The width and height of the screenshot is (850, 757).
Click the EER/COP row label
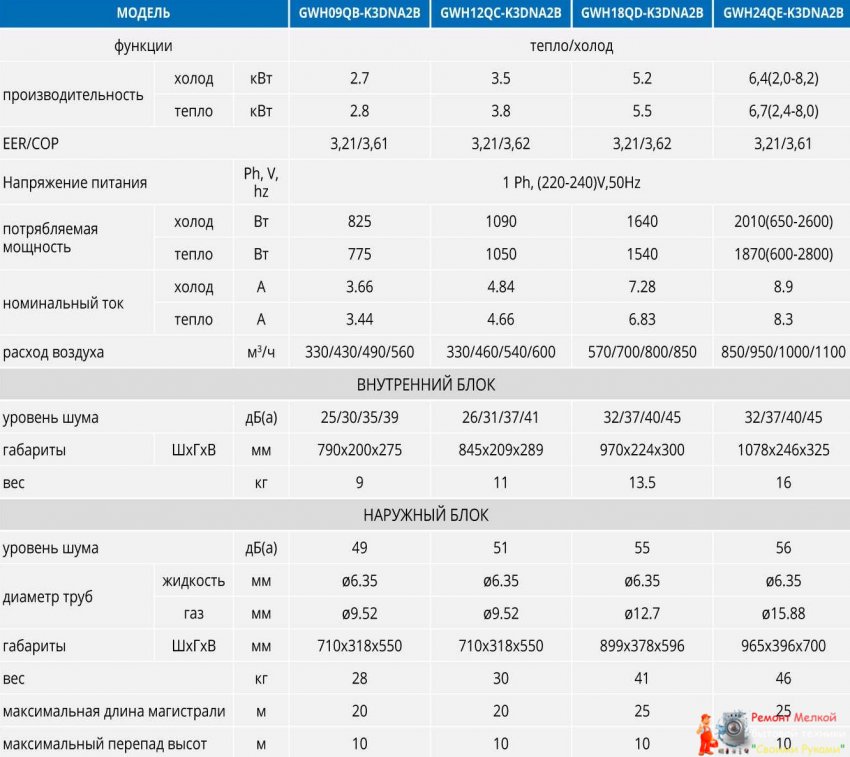click(x=31, y=144)
